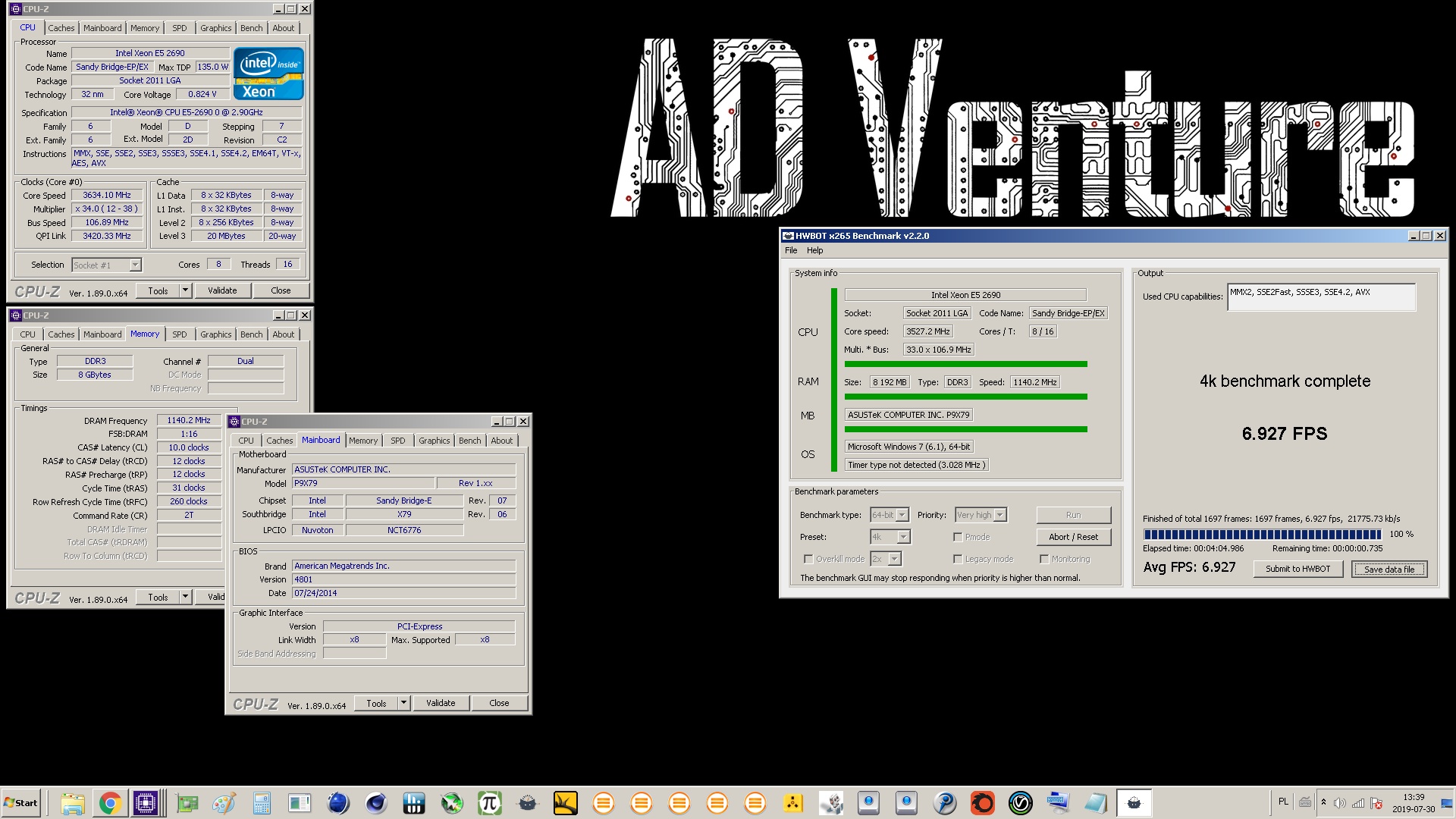Launch the V-Ray benchmark taskbar icon
The width and height of the screenshot is (1456, 819).
1021,803
